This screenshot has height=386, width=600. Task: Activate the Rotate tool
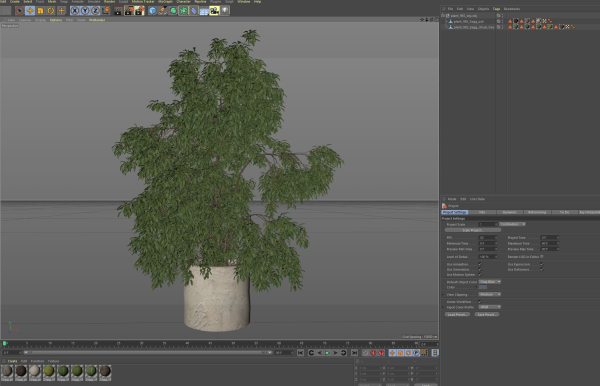[x=51, y=11]
